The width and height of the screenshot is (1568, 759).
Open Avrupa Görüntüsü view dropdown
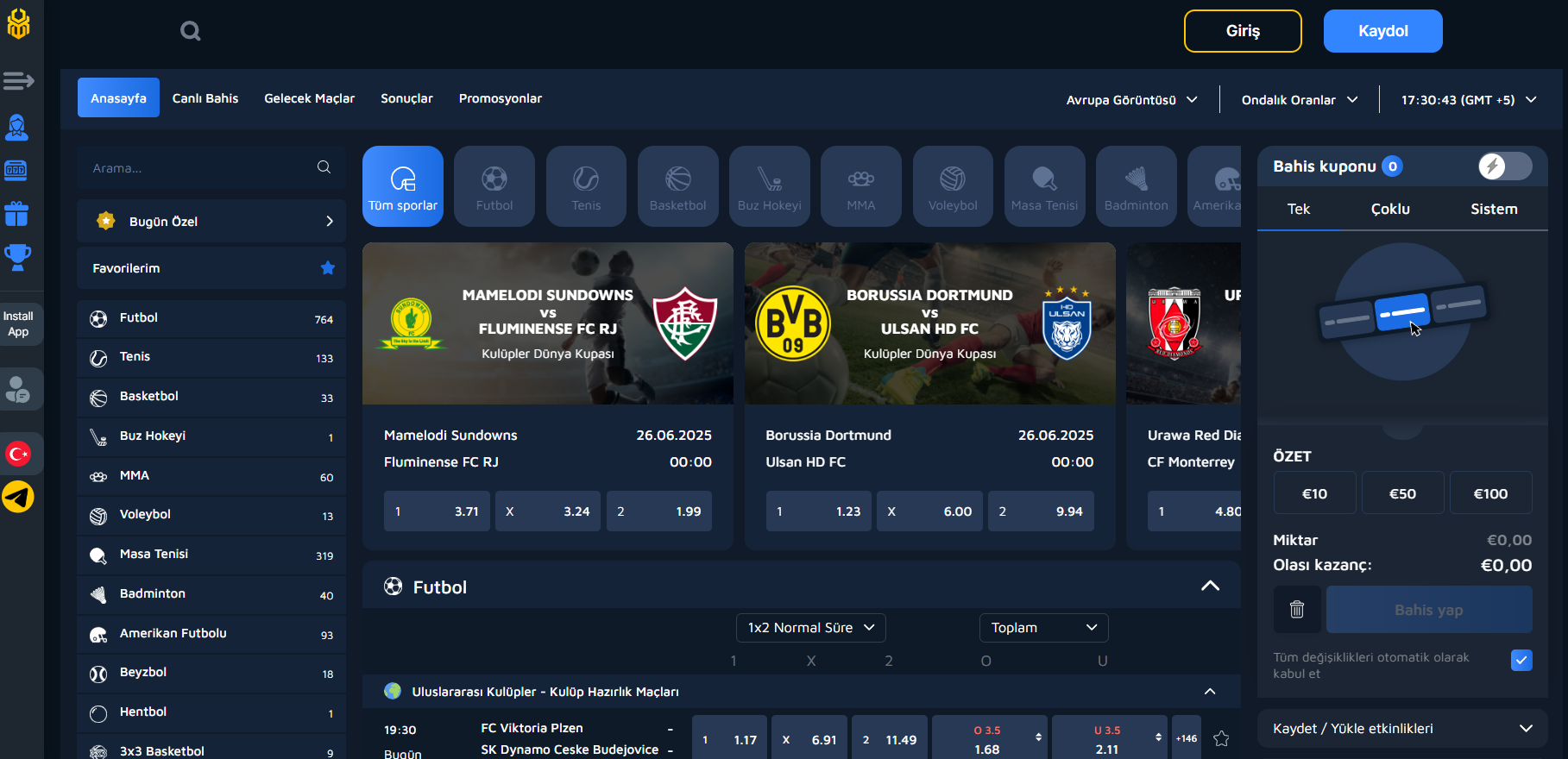1131,100
